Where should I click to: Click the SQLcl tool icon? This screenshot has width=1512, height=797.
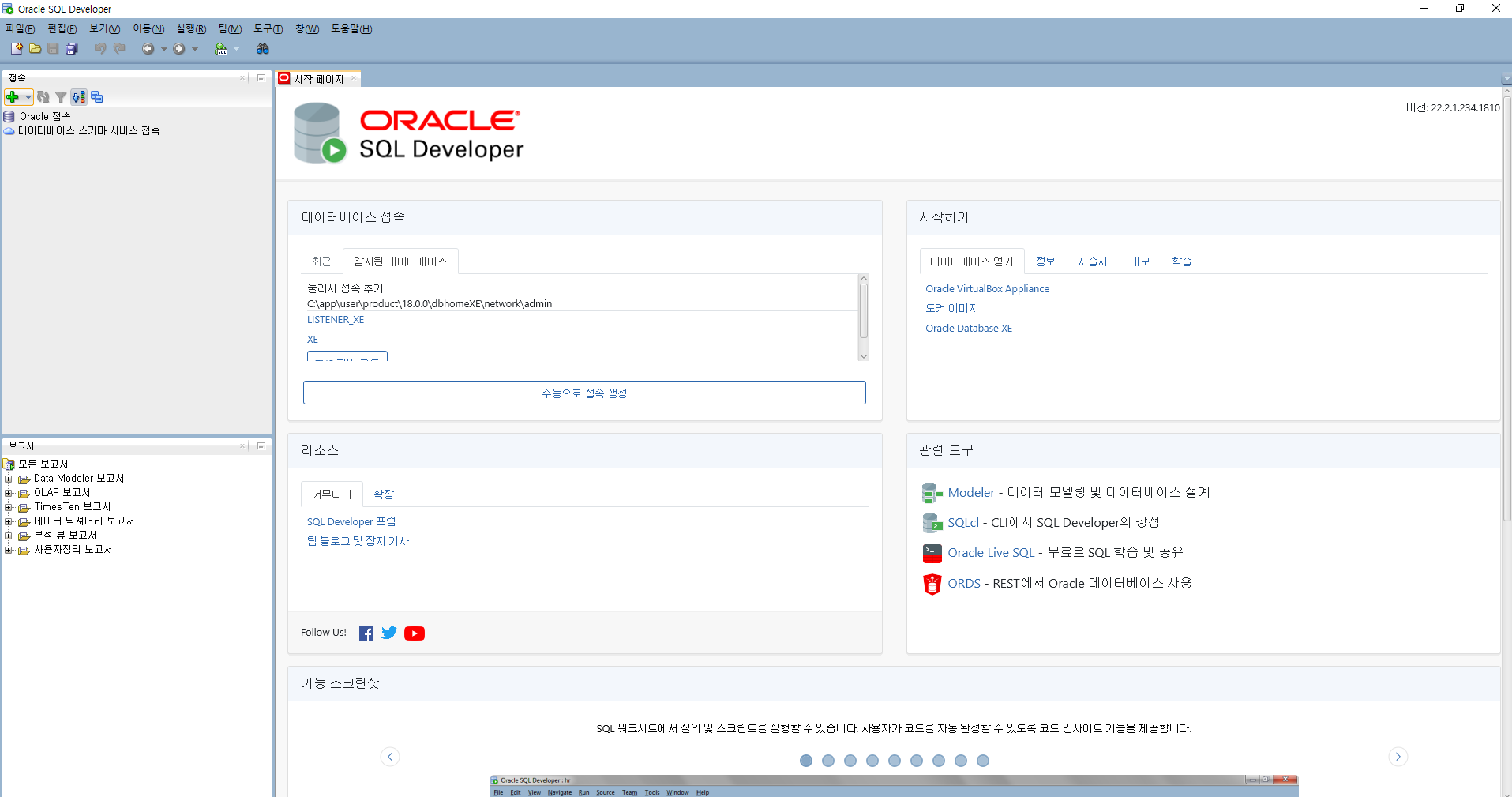coord(932,523)
